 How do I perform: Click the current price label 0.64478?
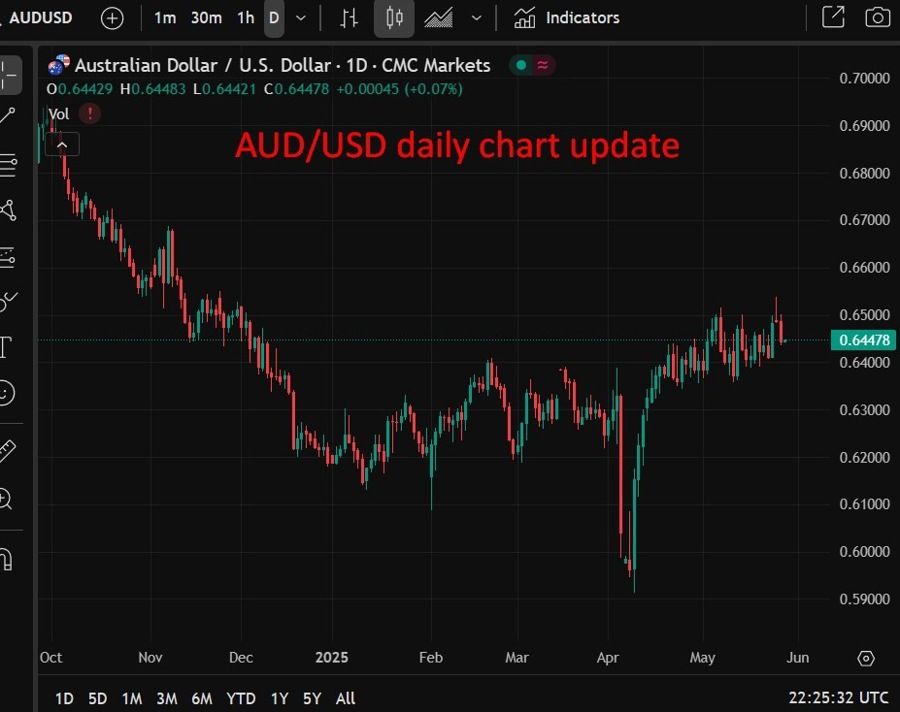863,340
